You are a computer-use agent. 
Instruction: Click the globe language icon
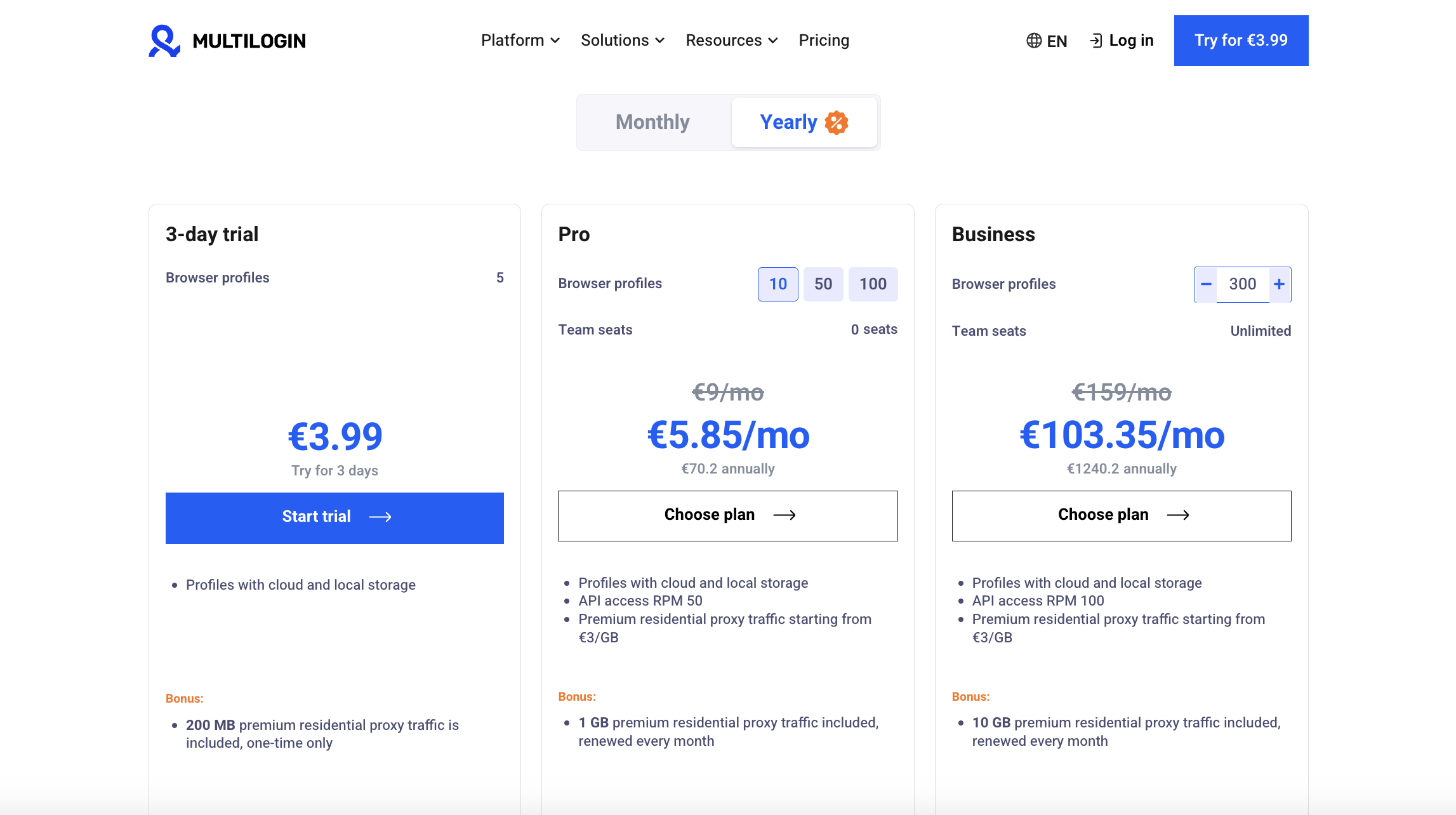point(1034,41)
